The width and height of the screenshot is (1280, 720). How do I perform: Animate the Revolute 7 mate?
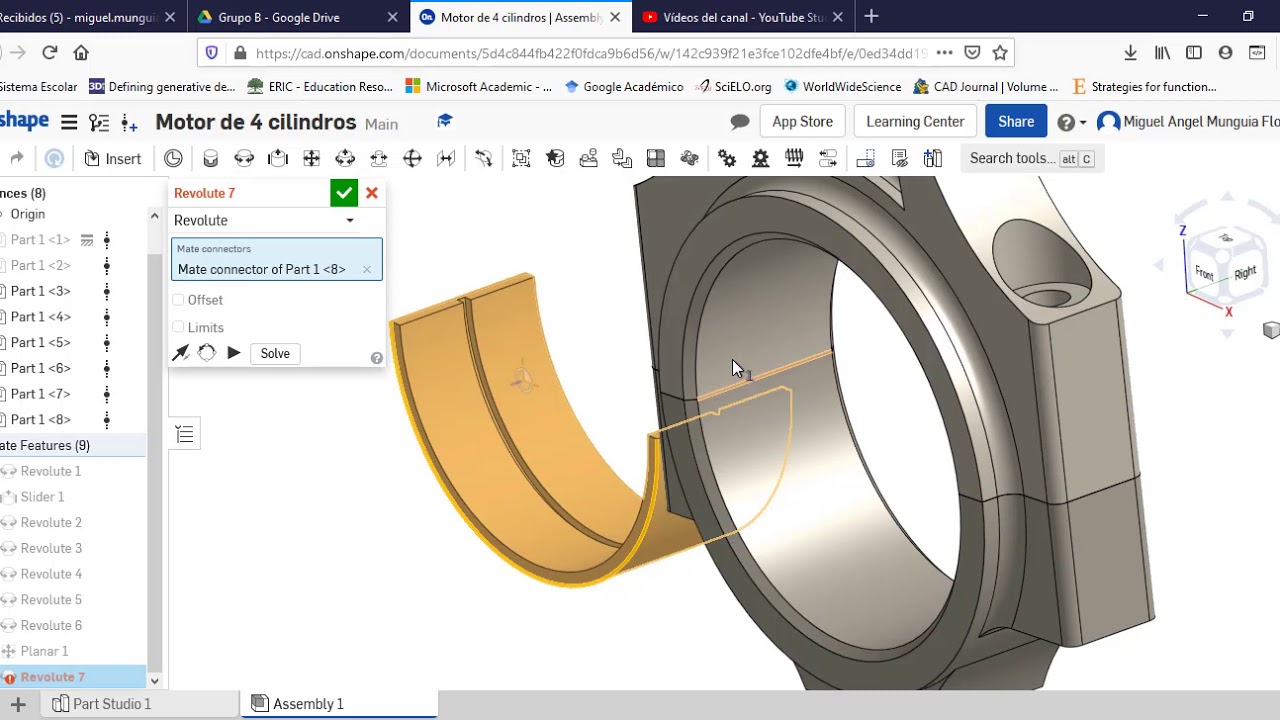click(234, 353)
